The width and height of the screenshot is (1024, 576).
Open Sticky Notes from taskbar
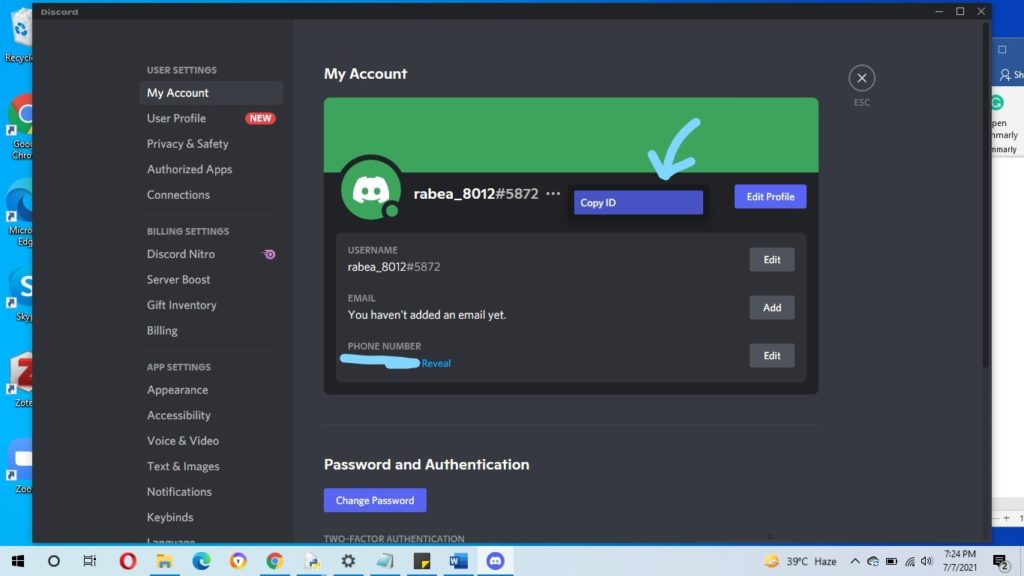tap(422, 561)
